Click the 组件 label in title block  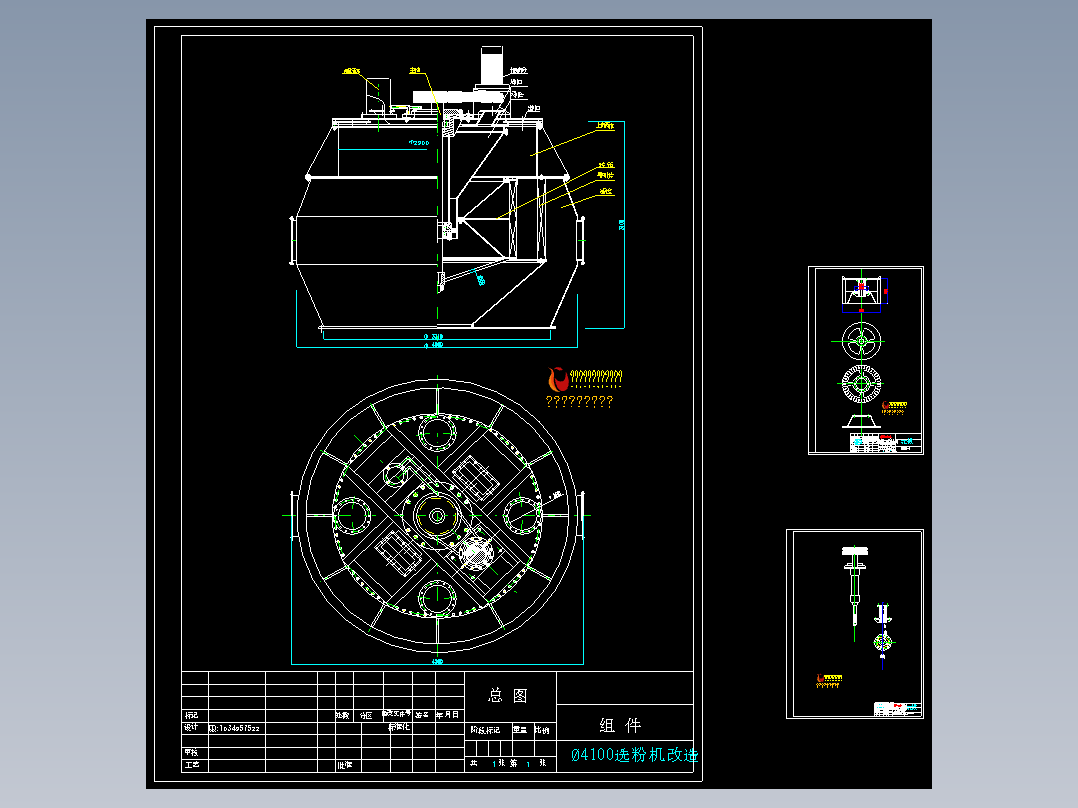pyautogui.click(x=620, y=725)
